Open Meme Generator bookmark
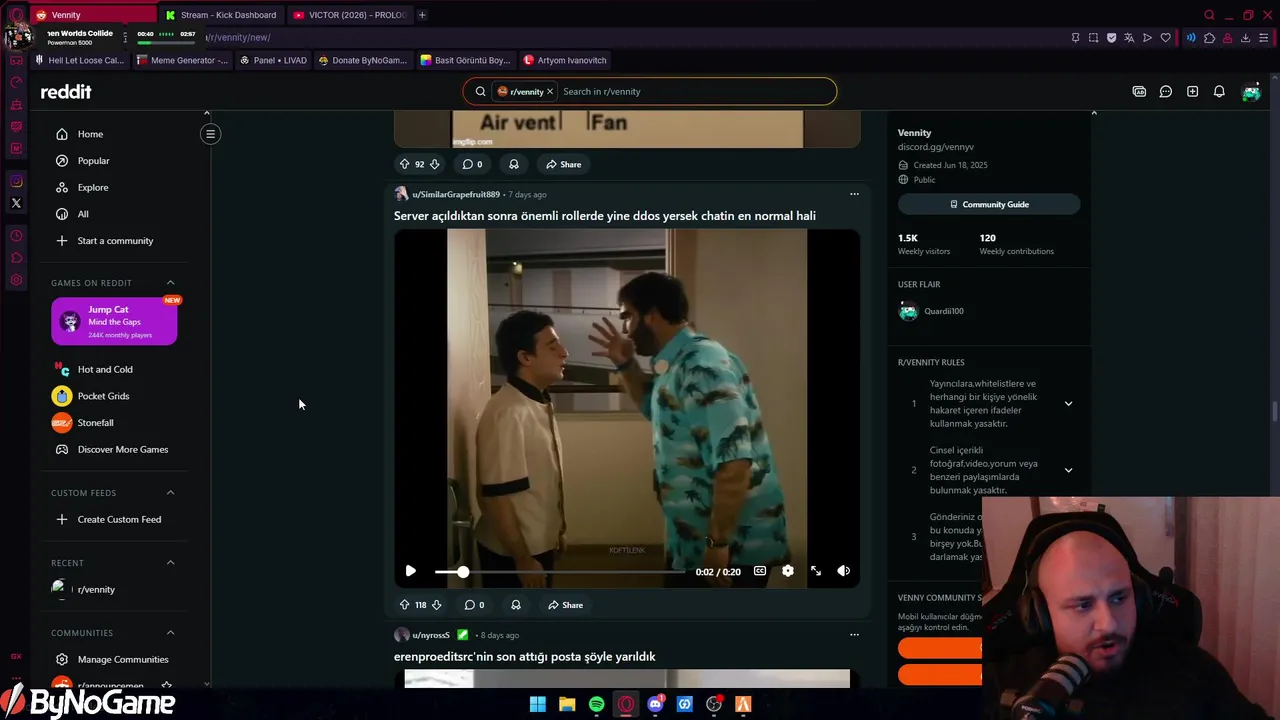The image size is (1280, 720). click(x=183, y=60)
